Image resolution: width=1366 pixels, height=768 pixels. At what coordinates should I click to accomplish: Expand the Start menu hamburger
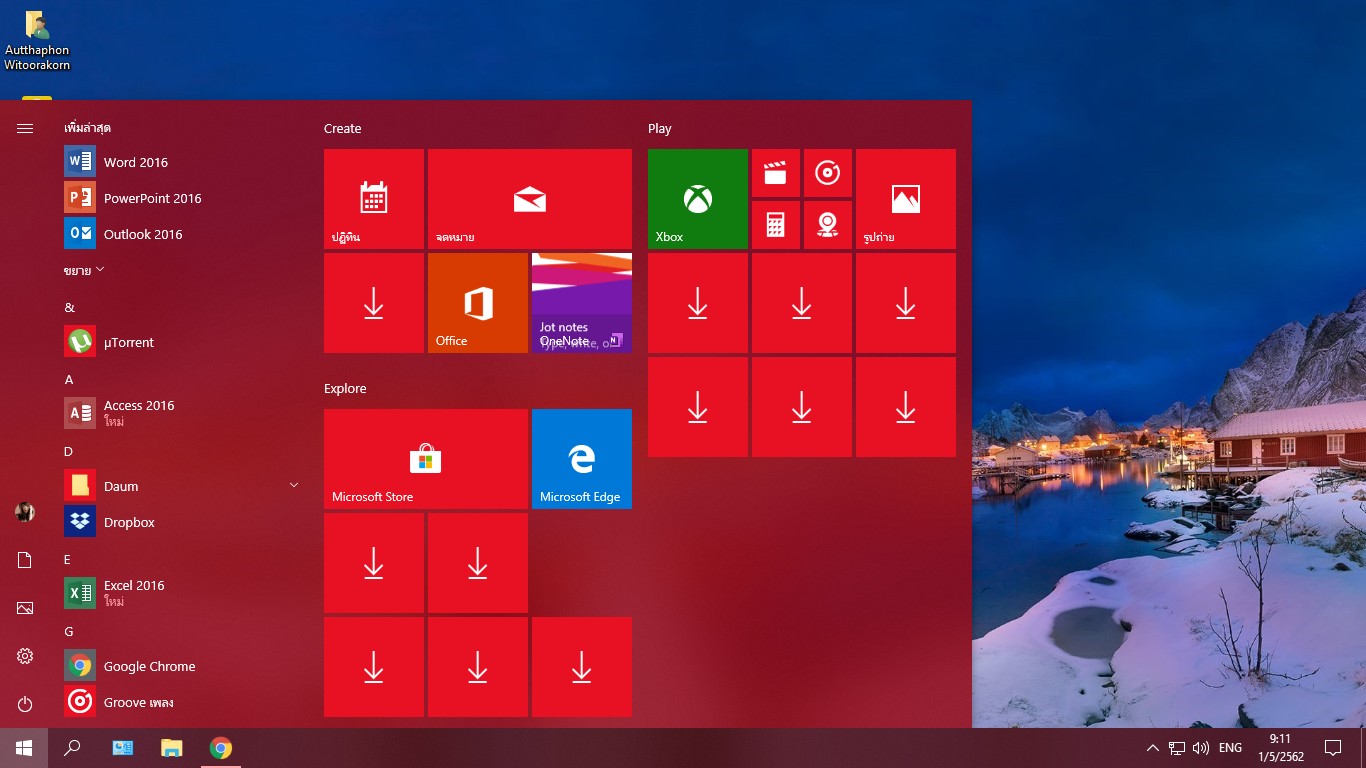pyautogui.click(x=25, y=128)
